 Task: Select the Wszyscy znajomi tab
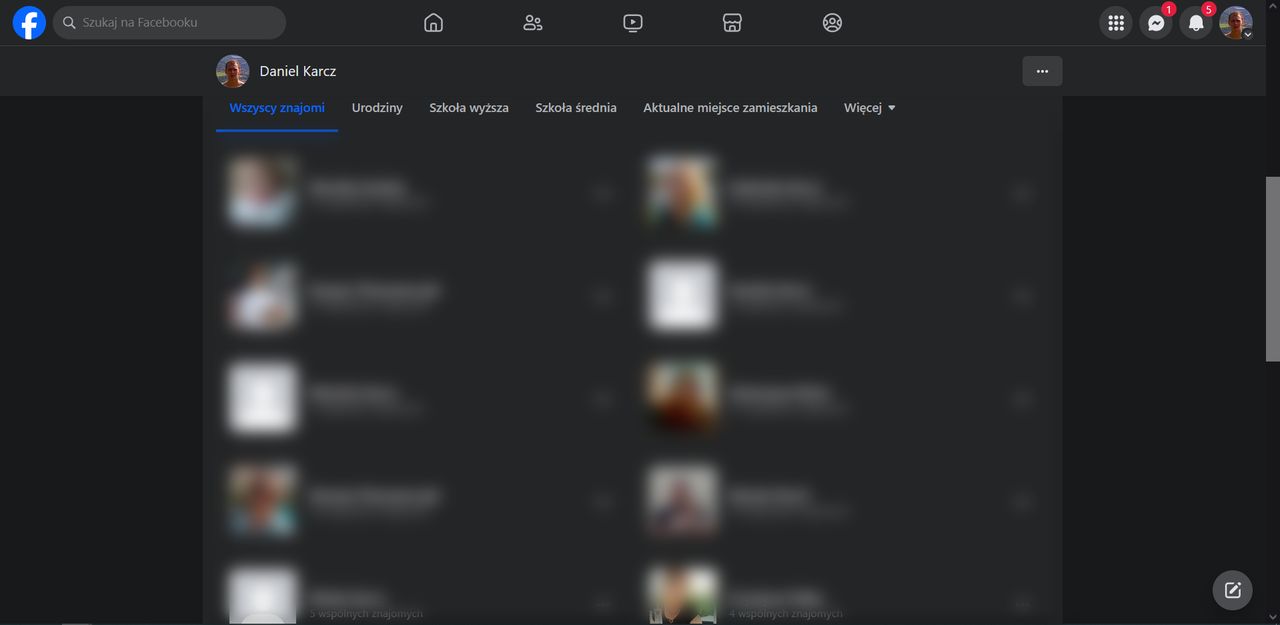277,108
